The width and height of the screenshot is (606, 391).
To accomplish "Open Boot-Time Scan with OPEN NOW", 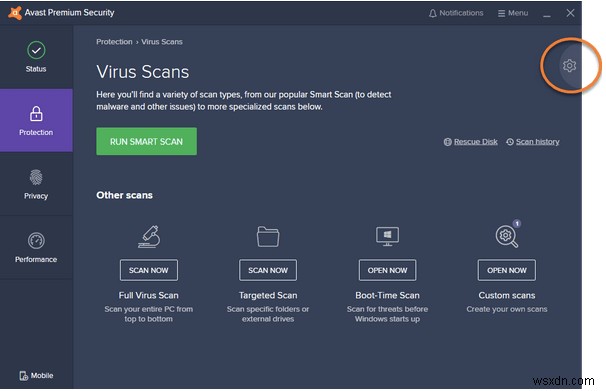I will [387, 270].
